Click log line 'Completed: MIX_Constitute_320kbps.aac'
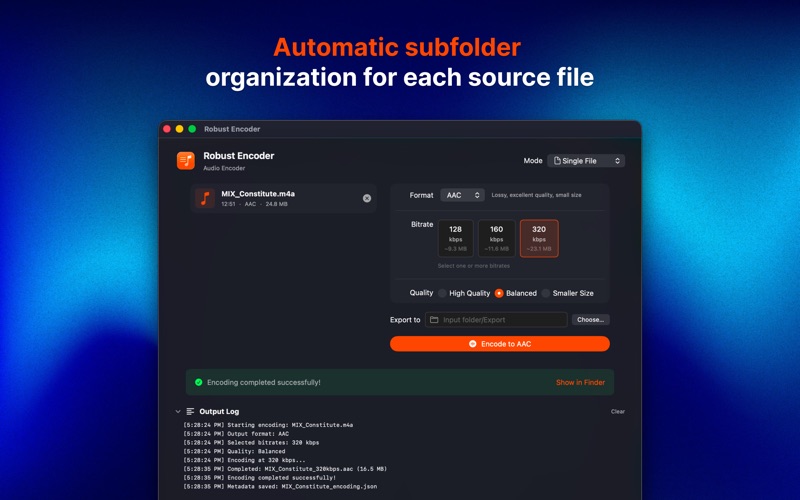 (x=285, y=469)
